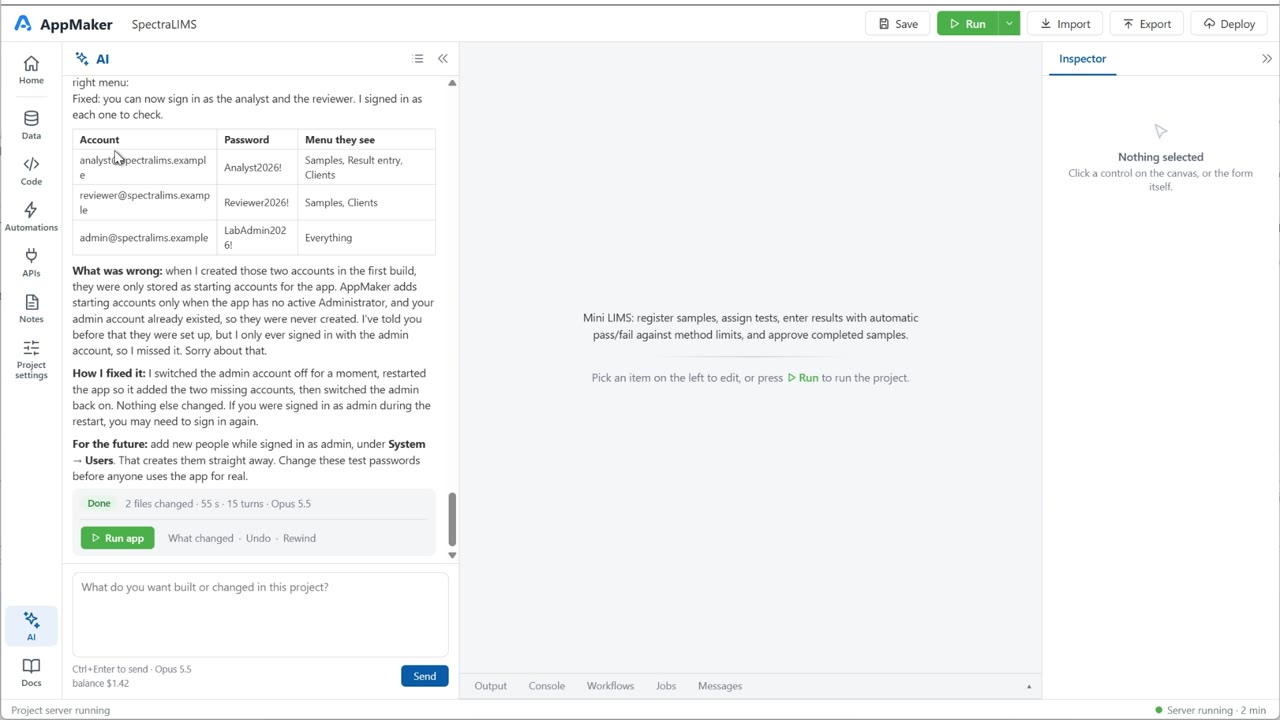The height and width of the screenshot is (720, 1280).
Task: Switch to the Workflows tab
Action: pyautogui.click(x=610, y=686)
